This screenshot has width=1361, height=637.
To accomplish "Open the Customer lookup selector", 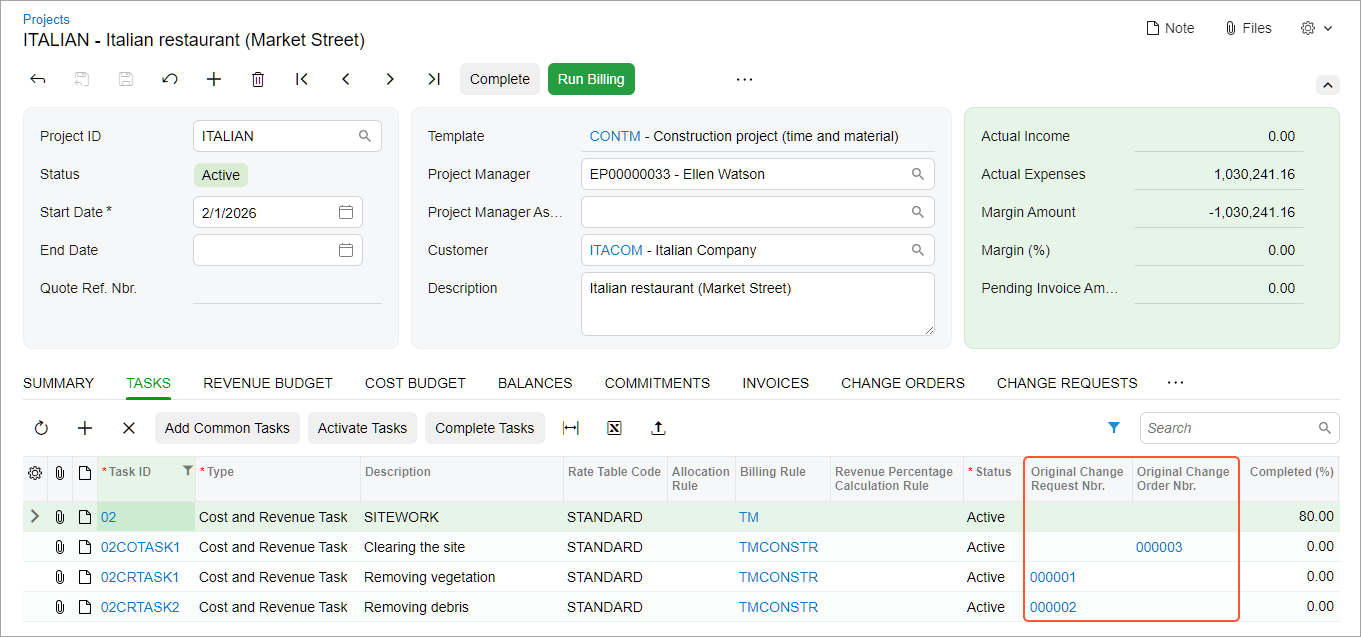I will tap(918, 250).
